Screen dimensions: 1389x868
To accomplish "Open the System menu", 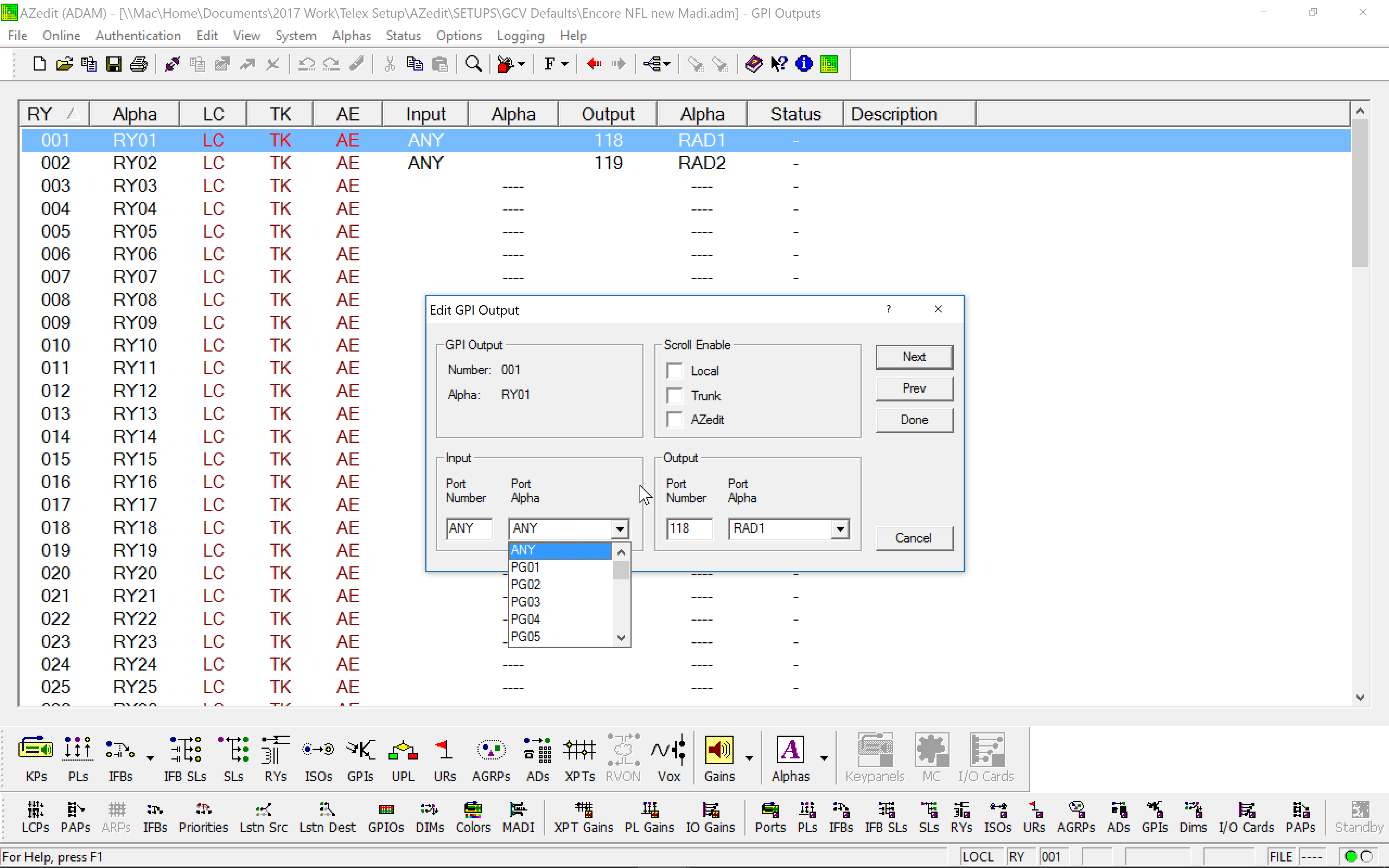I will pyautogui.click(x=296, y=35).
